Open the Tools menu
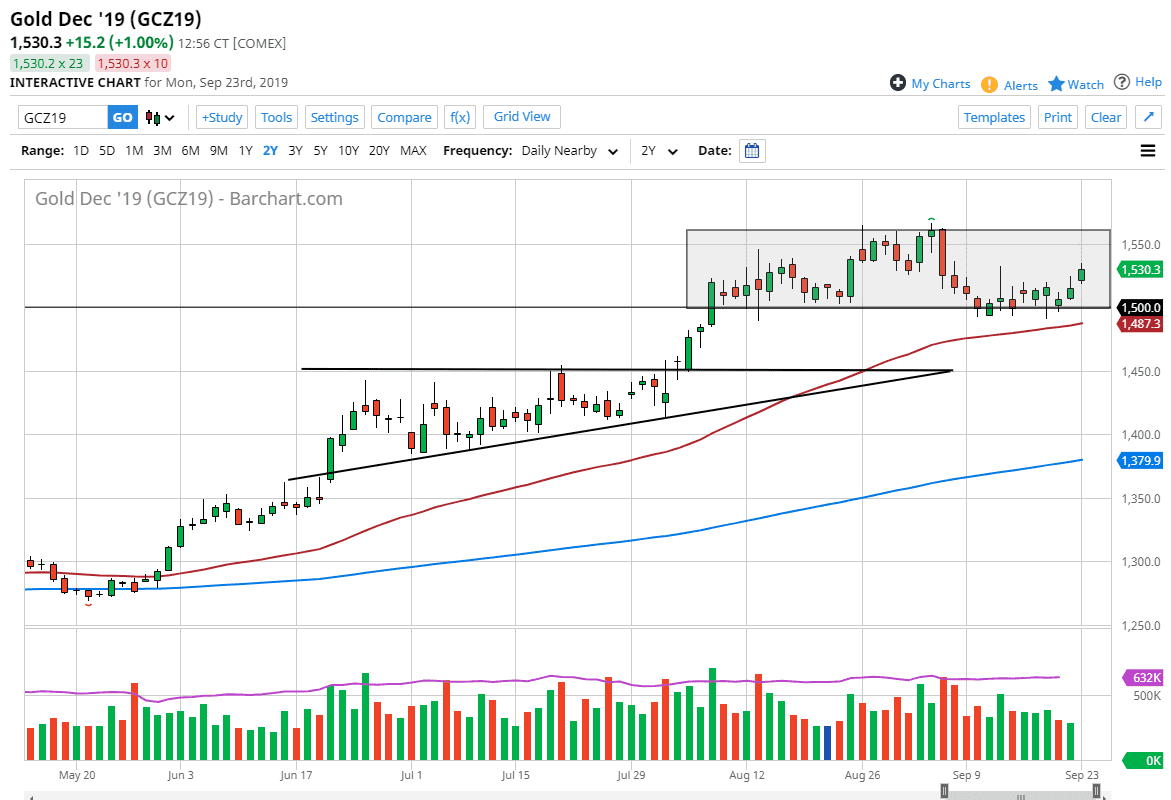The image size is (1171, 800). (276, 117)
